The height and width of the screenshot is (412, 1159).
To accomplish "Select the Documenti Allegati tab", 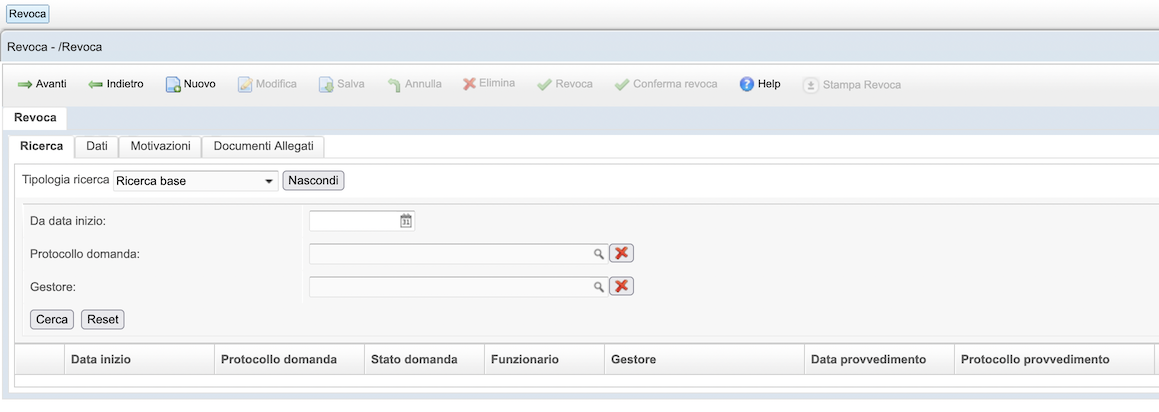I will point(263,146).
